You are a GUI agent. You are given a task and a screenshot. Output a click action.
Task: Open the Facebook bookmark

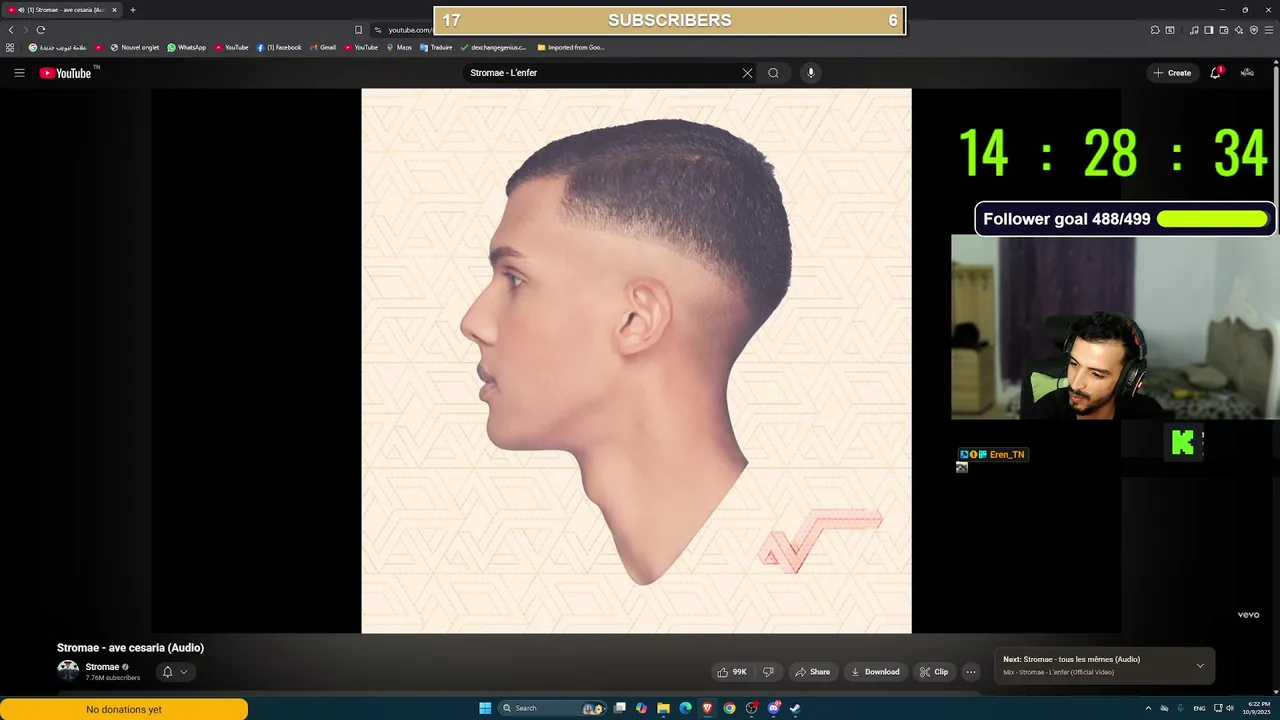(x=279, y=47)
